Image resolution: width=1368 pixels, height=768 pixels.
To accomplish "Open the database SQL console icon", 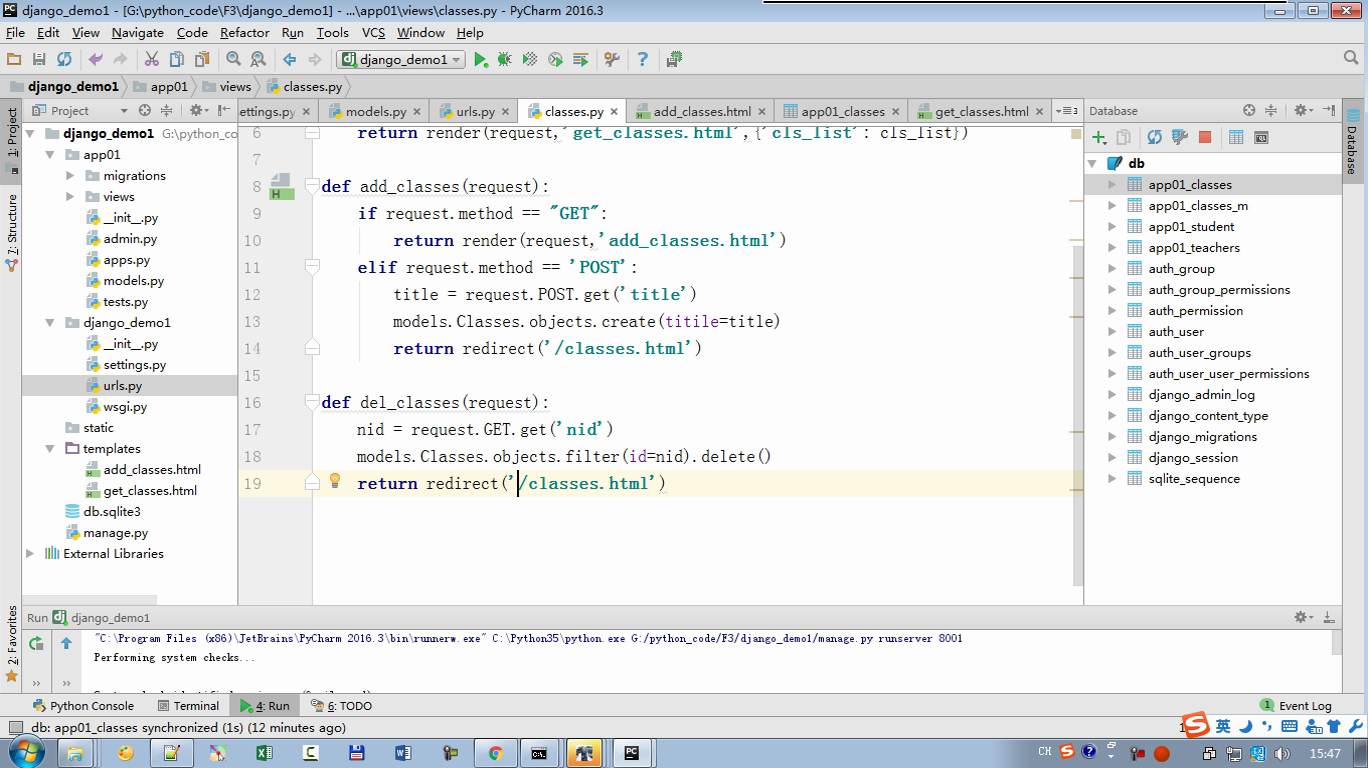I will pyautogui.click(x=1261, y=137).
